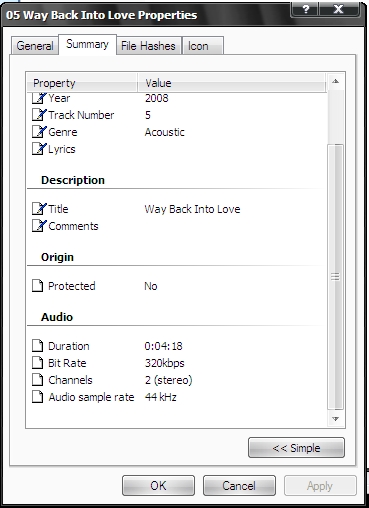Click the edit icon beside Comments
The image size is (369, 508).
point(39,226)
